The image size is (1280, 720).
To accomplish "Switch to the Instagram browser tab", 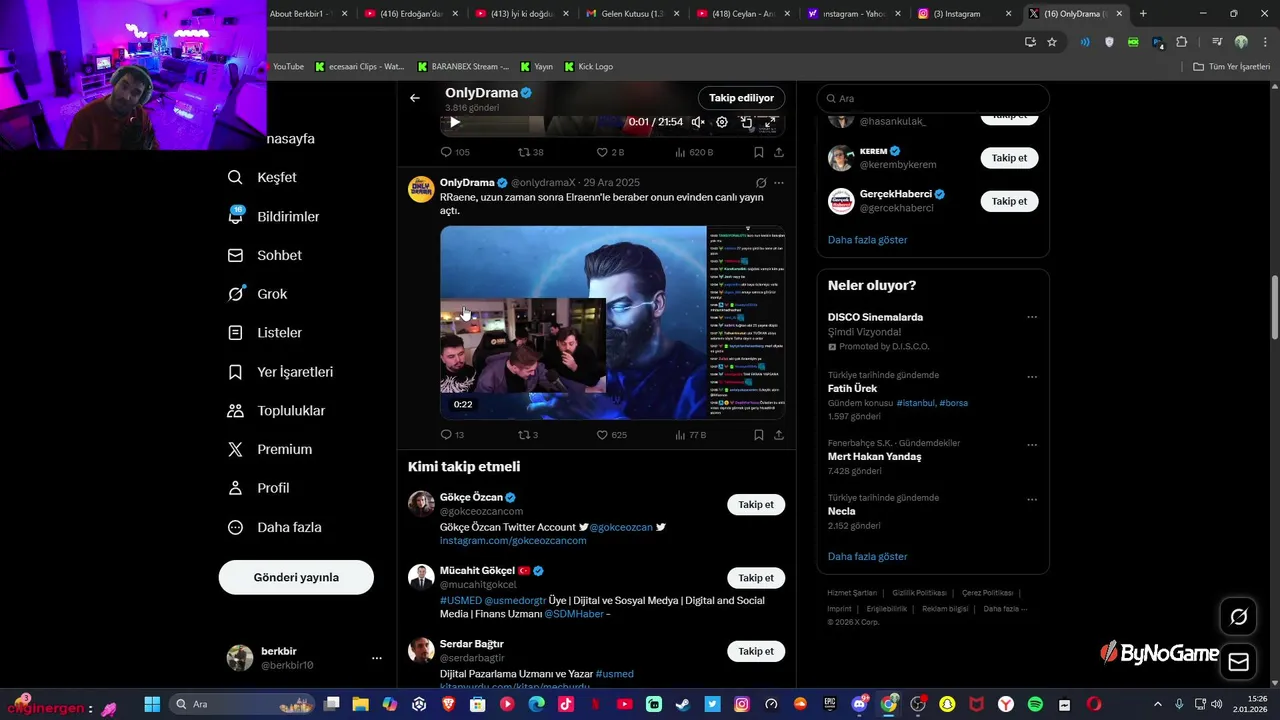I will pos(964,14).
